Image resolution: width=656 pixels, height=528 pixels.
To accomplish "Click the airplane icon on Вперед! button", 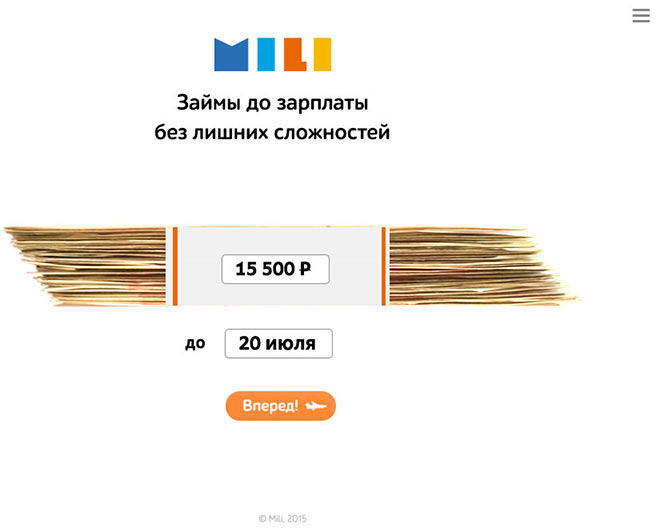I will pos(316,406).
